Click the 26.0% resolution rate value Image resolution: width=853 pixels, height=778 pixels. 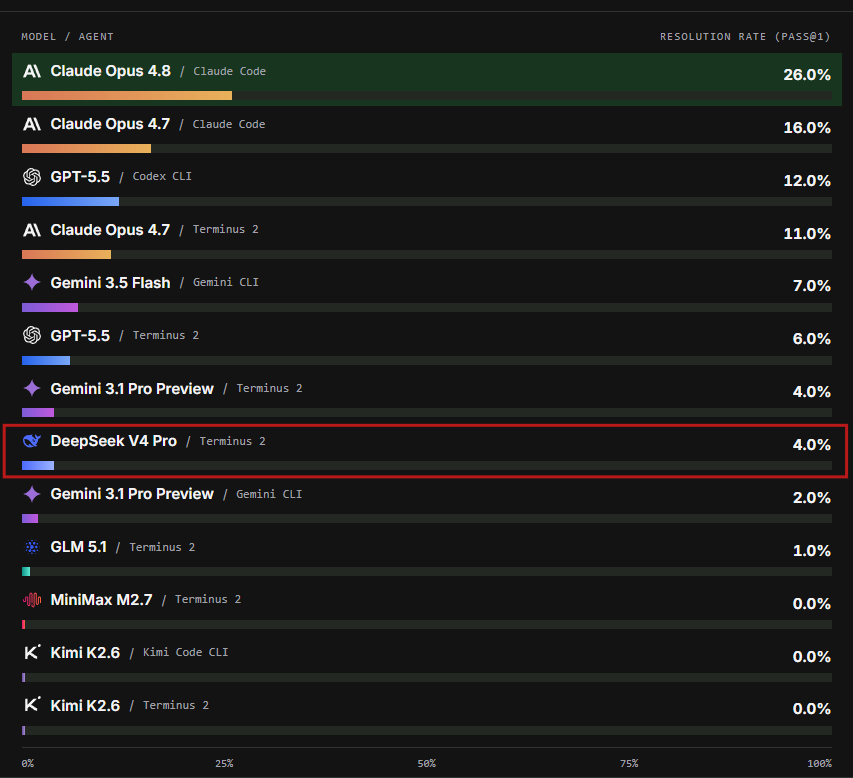pos(807,75)
